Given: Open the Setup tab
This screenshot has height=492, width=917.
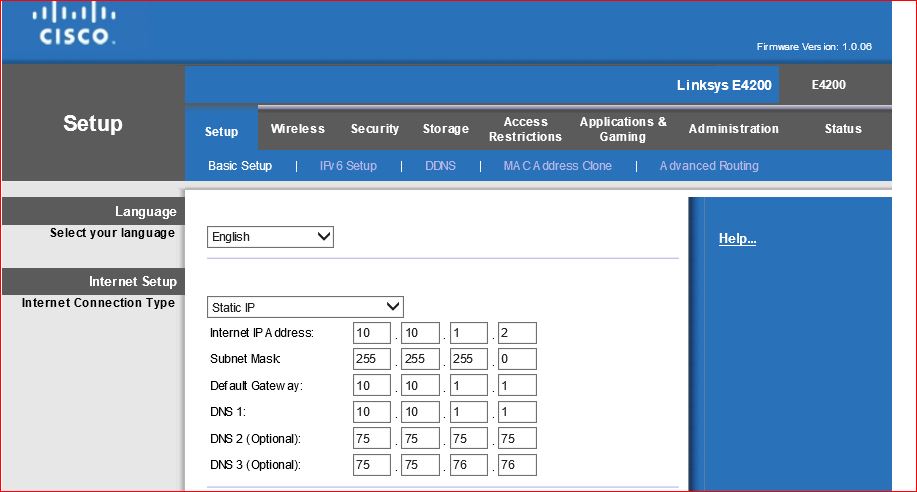Looking at the screenshot, I should 221,132.
